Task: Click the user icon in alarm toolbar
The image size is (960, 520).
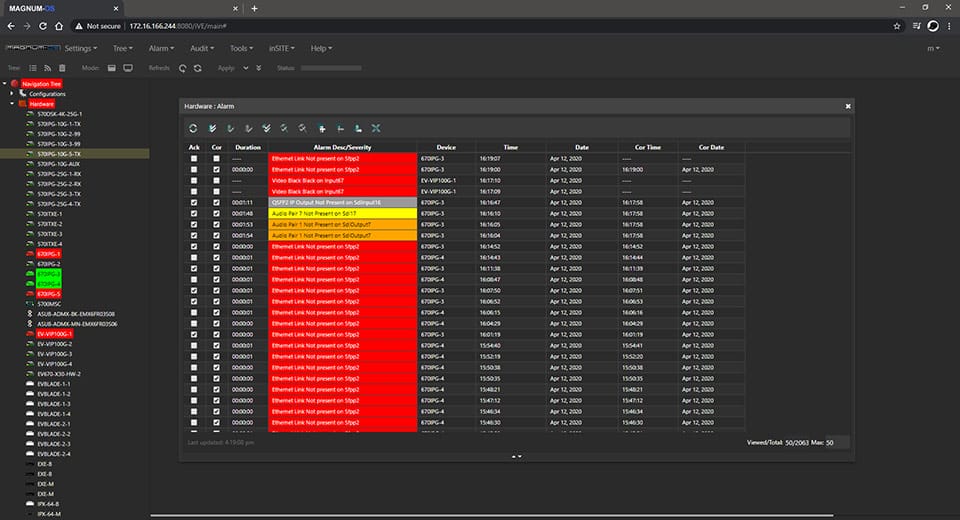Action: point(358,129)
